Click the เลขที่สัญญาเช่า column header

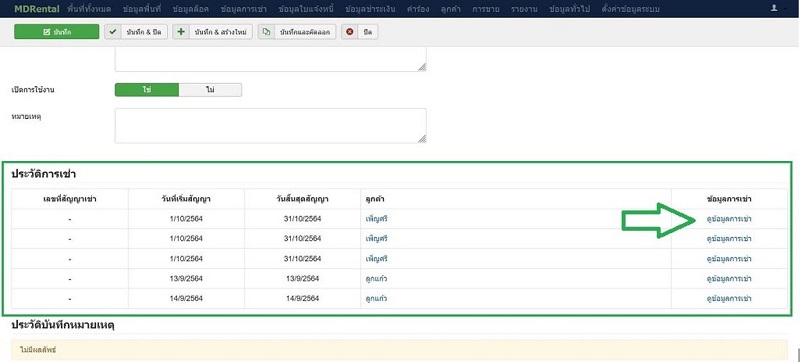click(69, 199)
